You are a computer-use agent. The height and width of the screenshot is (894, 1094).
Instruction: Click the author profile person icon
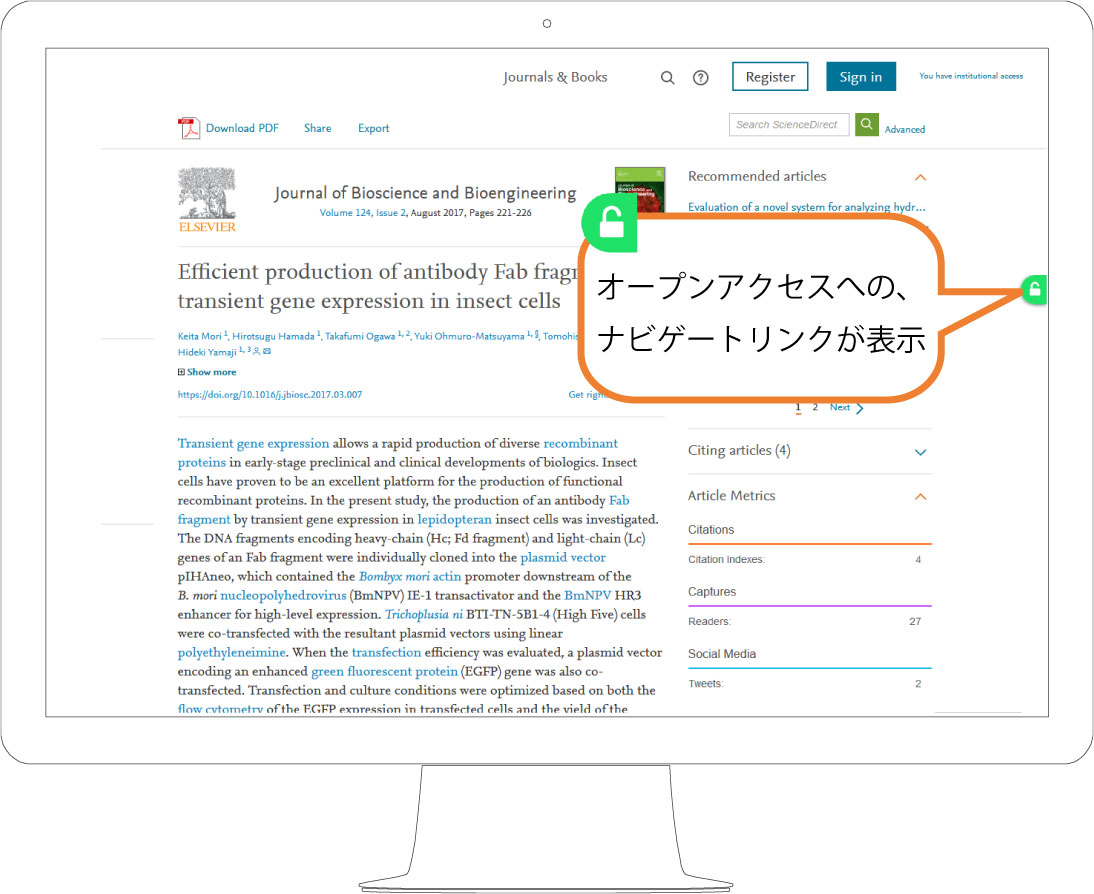pyautogui.click(x=256, y=352)
